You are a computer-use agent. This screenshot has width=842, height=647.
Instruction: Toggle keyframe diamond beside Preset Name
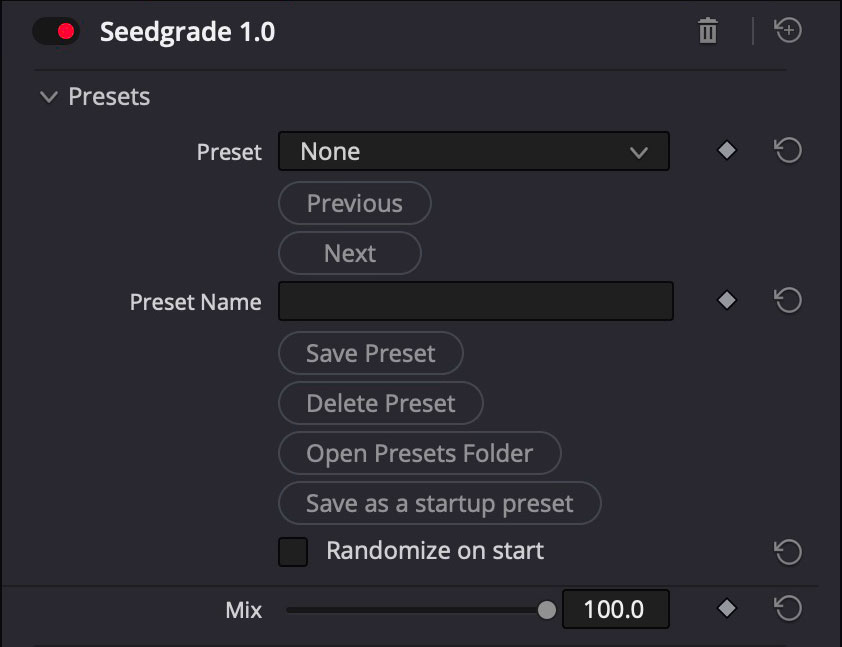point(725,301)
